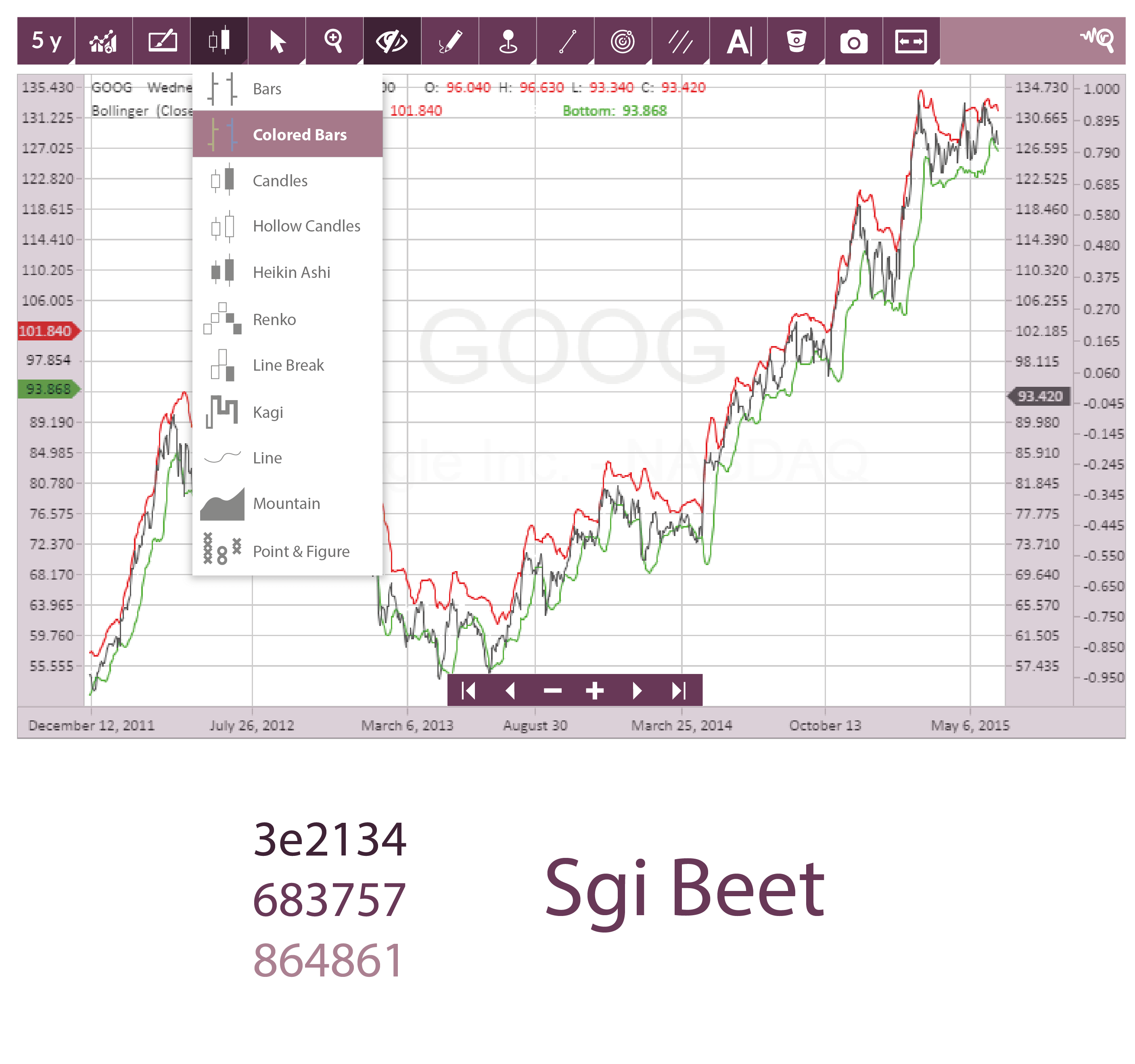
Task: Open the chart type candles dropdown
Action: [x=219, y=40]
